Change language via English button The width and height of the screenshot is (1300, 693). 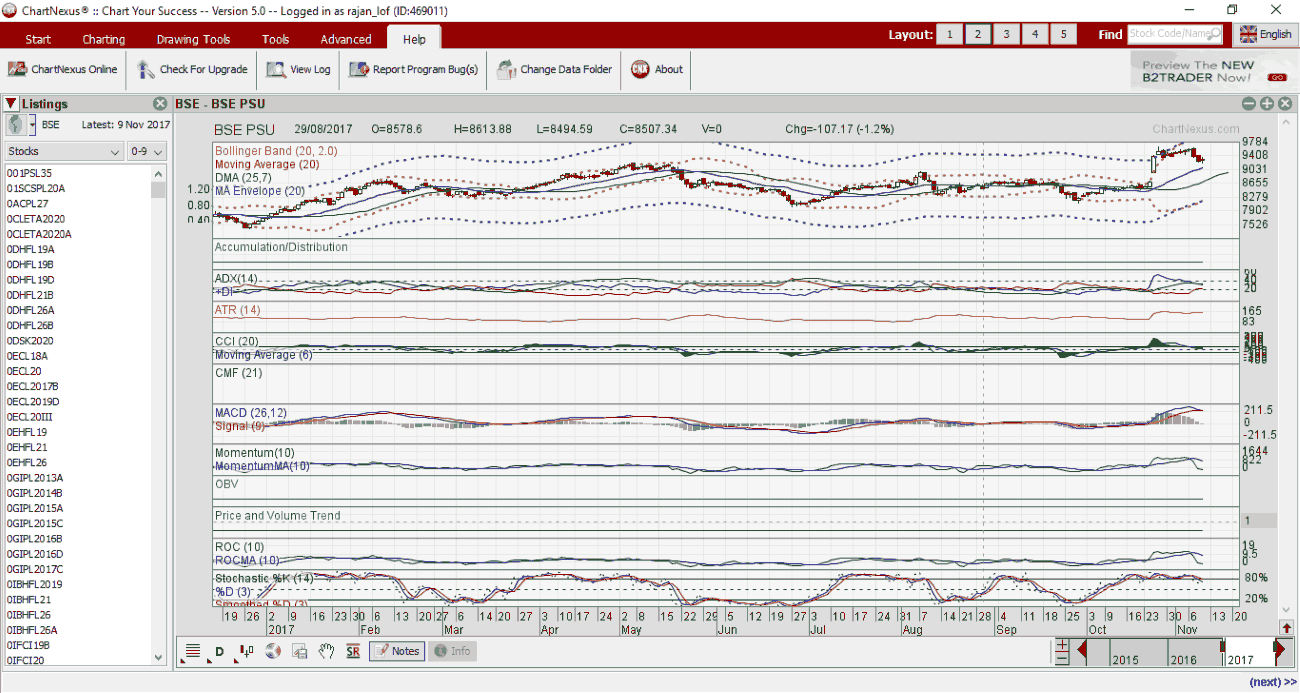tap(1265, 34)
